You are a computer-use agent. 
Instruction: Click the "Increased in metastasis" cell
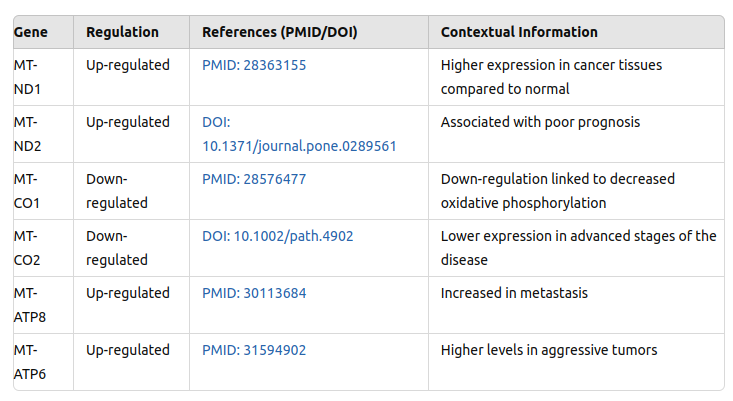pos(514,293)
